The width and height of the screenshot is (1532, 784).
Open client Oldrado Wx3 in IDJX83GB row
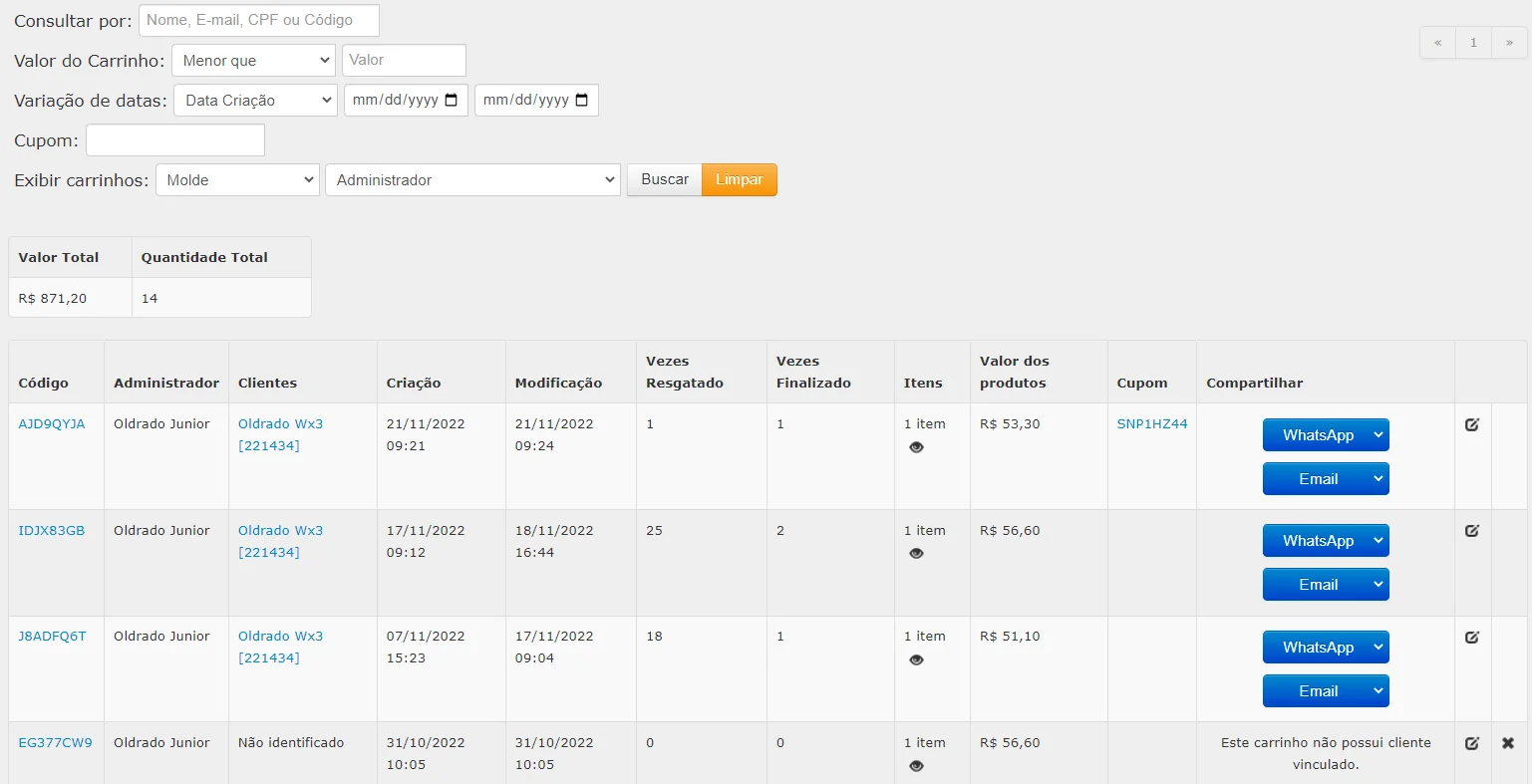(280, 541)
